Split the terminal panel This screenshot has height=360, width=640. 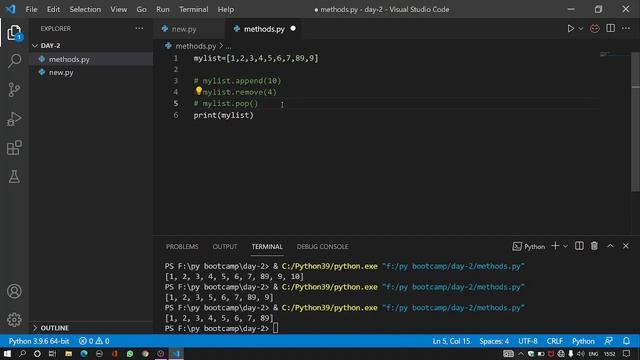click(x=579, y=246)
